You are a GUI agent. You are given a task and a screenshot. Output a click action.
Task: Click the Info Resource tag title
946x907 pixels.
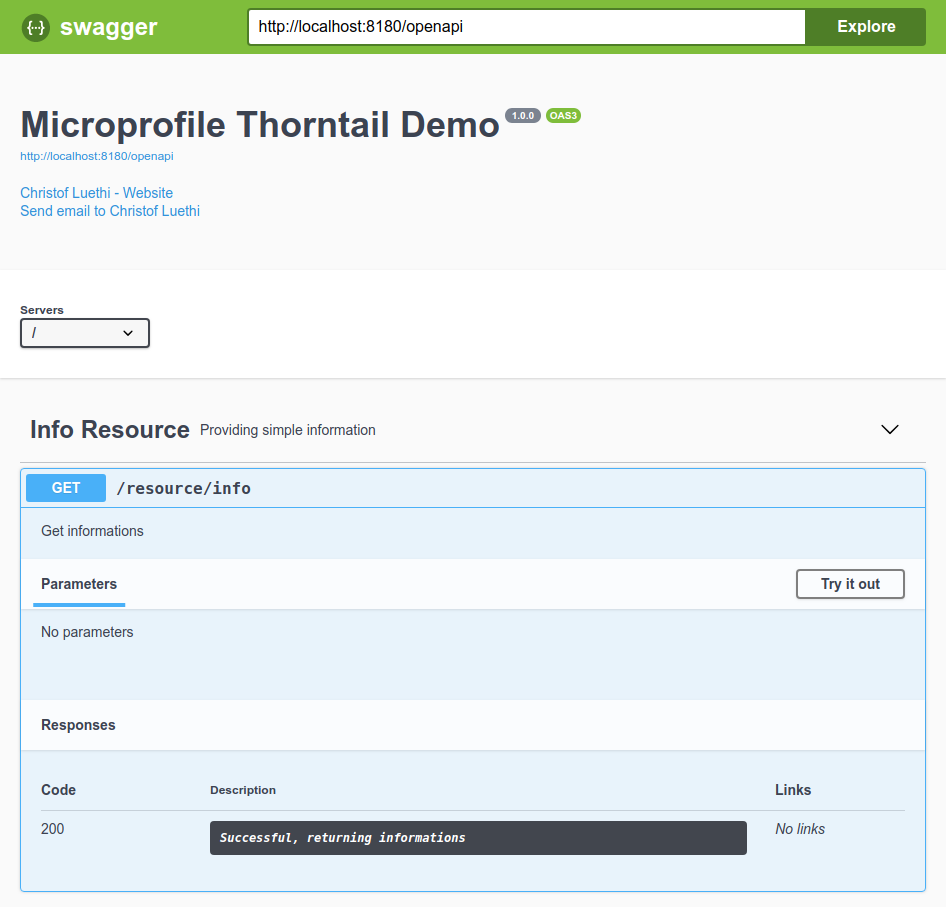[110, 430]
